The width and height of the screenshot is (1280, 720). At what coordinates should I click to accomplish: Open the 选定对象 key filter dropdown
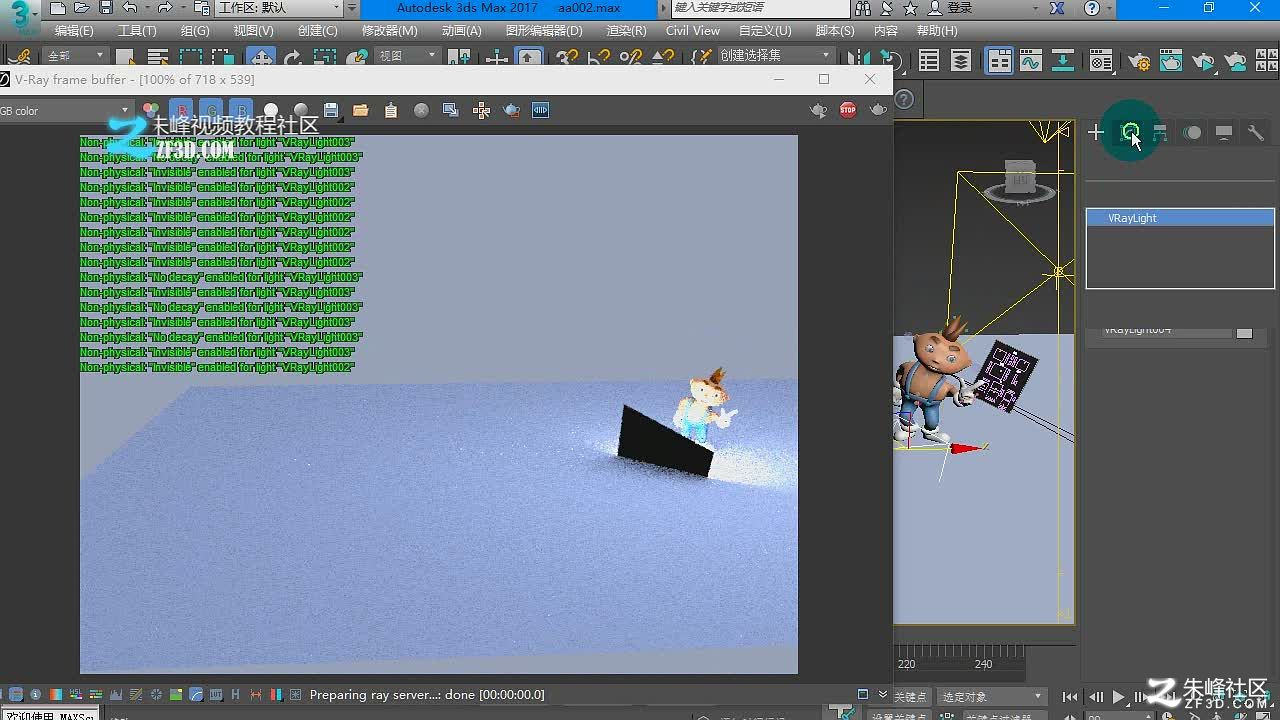tap(992, 697)
